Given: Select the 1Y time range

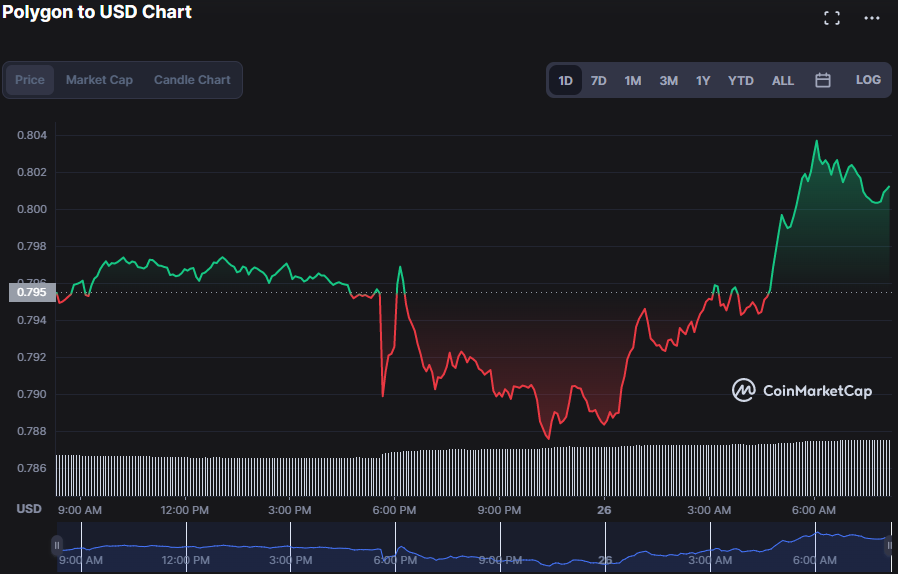Looking at the screenshot, I should 703,80.
